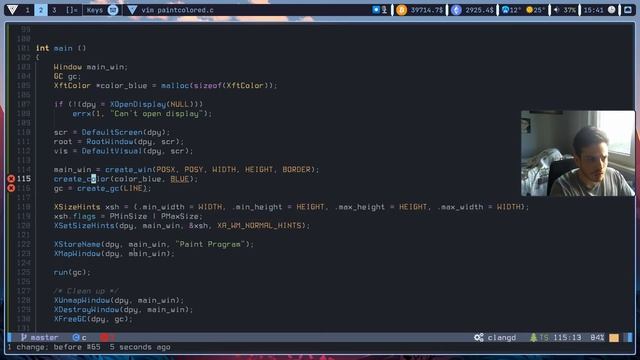640x360 pixels.
Task: Click the C filetype indicator in statusline
Action: pyautogui.click(x=80, y=338)
